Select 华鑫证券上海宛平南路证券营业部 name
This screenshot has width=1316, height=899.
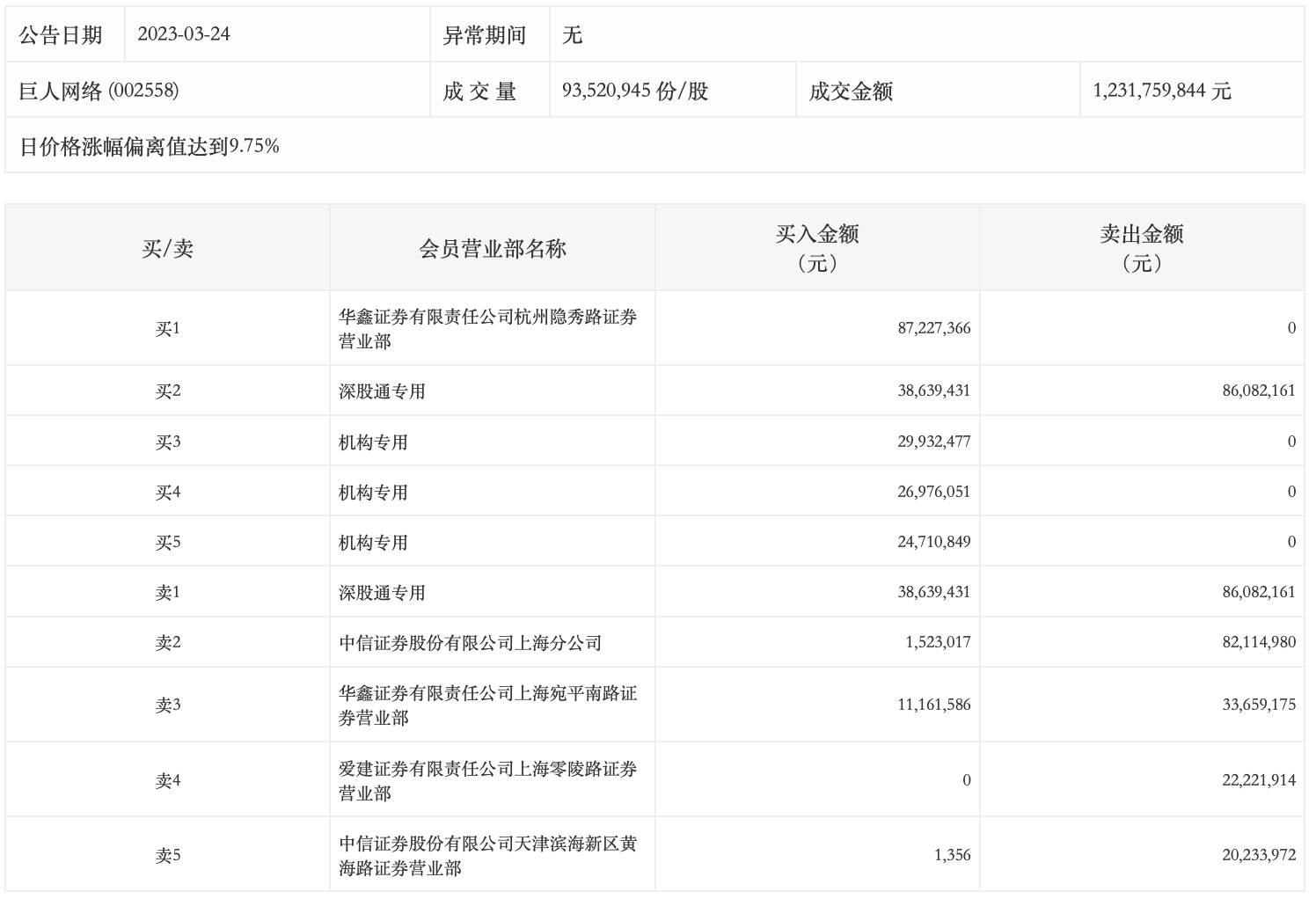(487, 705)
